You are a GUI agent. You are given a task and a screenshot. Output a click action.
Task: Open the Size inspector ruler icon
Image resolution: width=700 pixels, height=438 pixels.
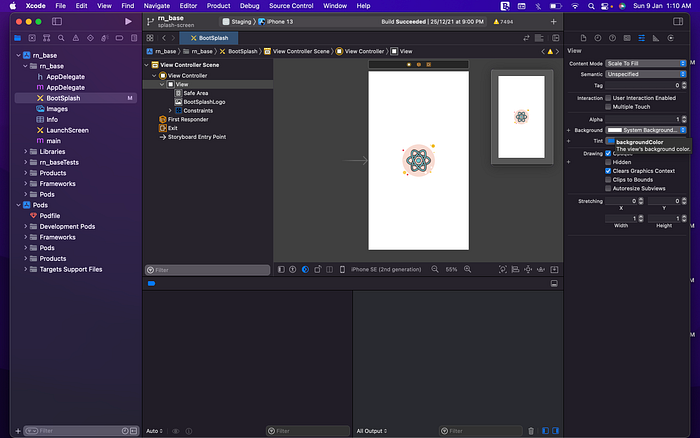(x=656, y=38)
